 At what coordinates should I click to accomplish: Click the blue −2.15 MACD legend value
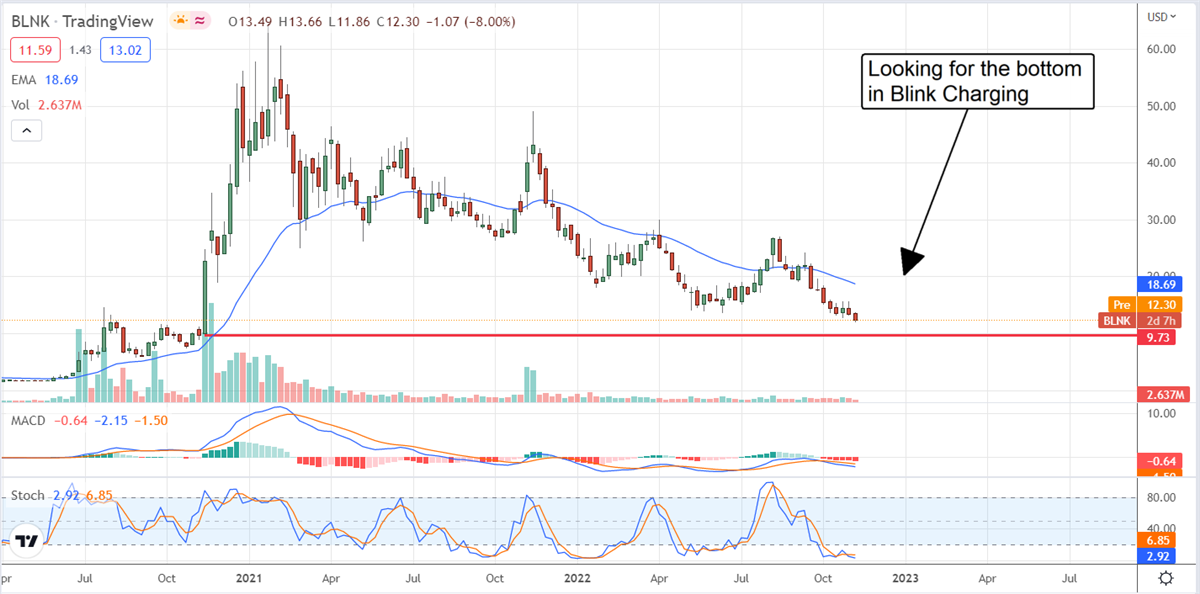coord(110,421)
